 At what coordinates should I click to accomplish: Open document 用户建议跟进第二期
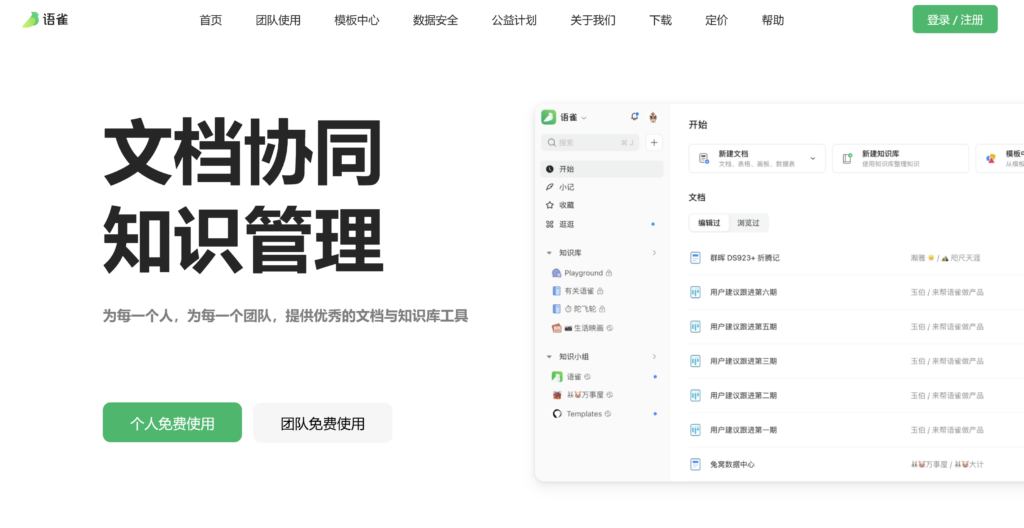(x=743, y=395)
